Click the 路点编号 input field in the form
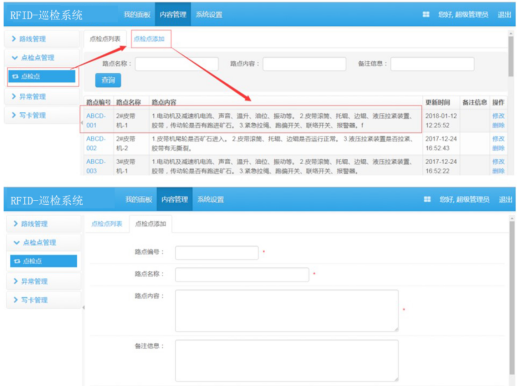Image resolution: width=520 pixels, height=386 pixels. pyautogui.click(x=217, y=253)
